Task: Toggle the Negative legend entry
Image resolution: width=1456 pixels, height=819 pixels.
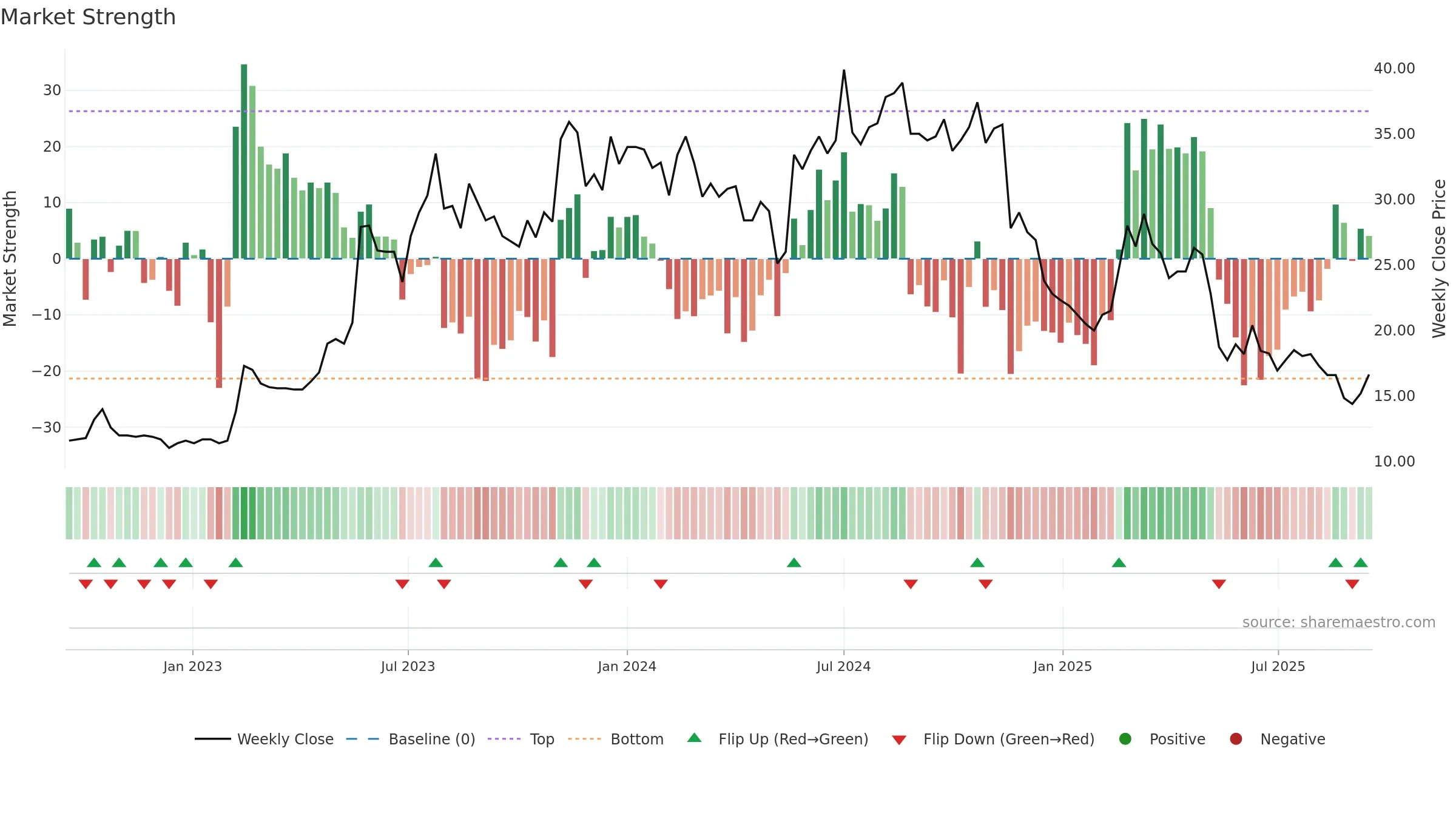Action: point(1278,739)
